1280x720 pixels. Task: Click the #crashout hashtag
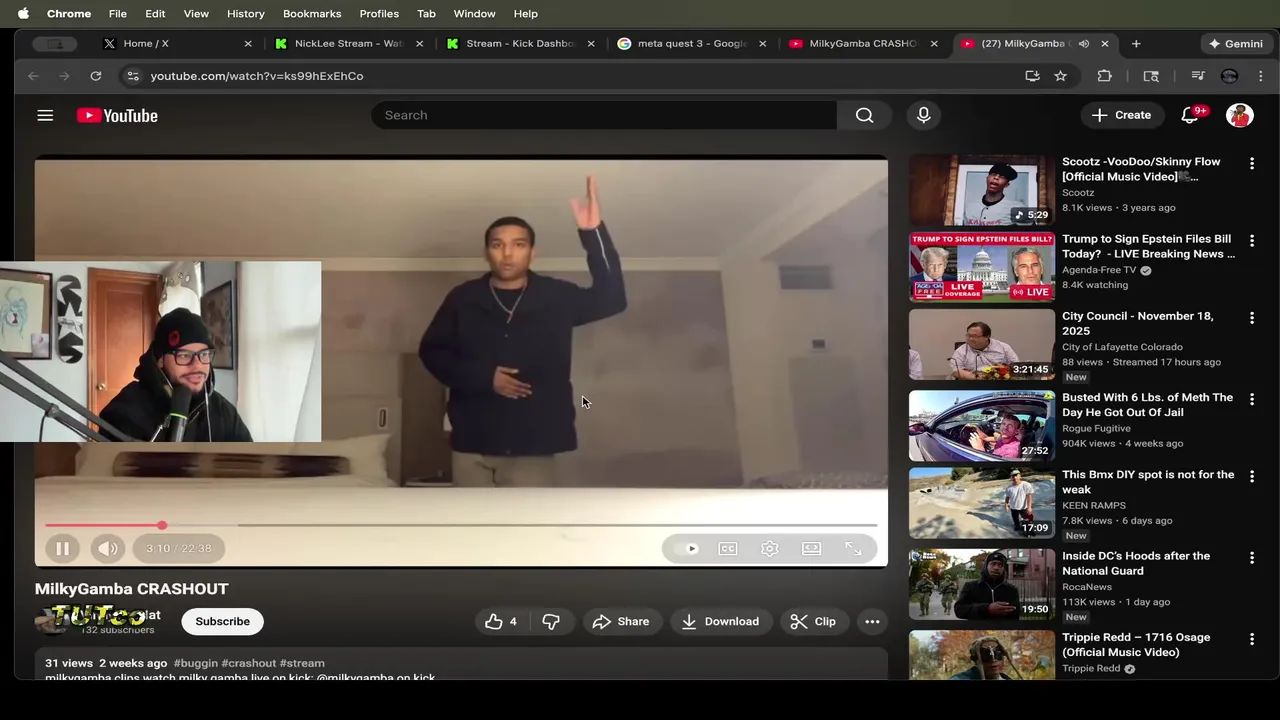point(248,663)
